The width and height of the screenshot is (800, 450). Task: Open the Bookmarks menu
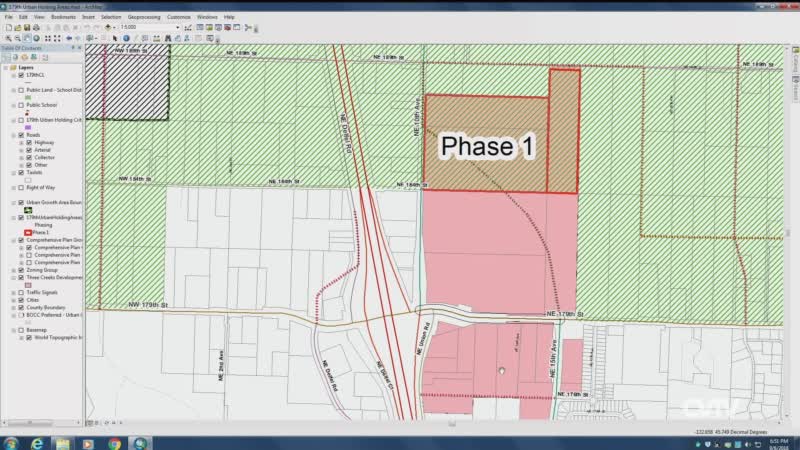(x=61, y=17)
